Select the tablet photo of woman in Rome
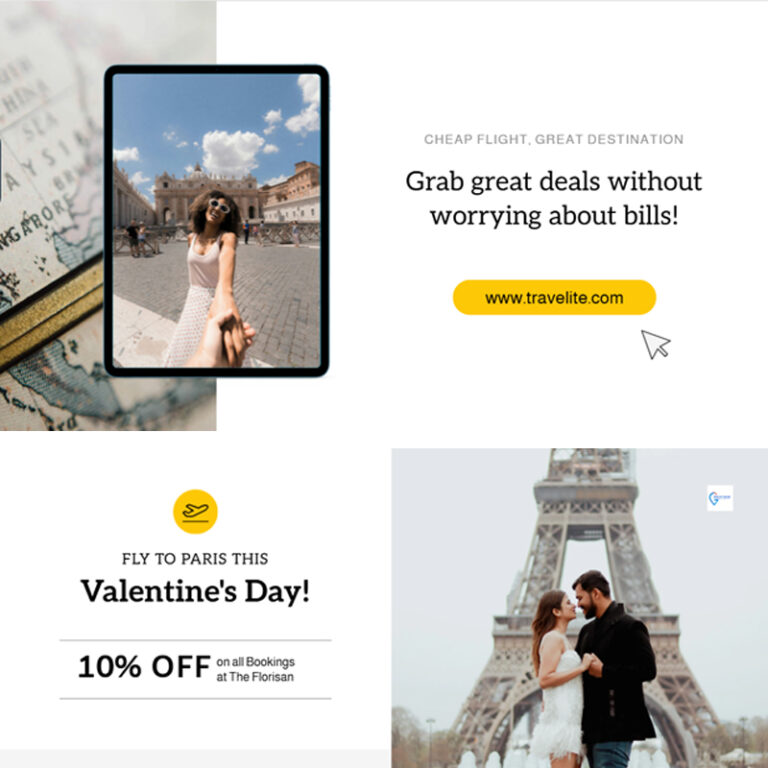 pyautogui.click(x=216, y=220)
